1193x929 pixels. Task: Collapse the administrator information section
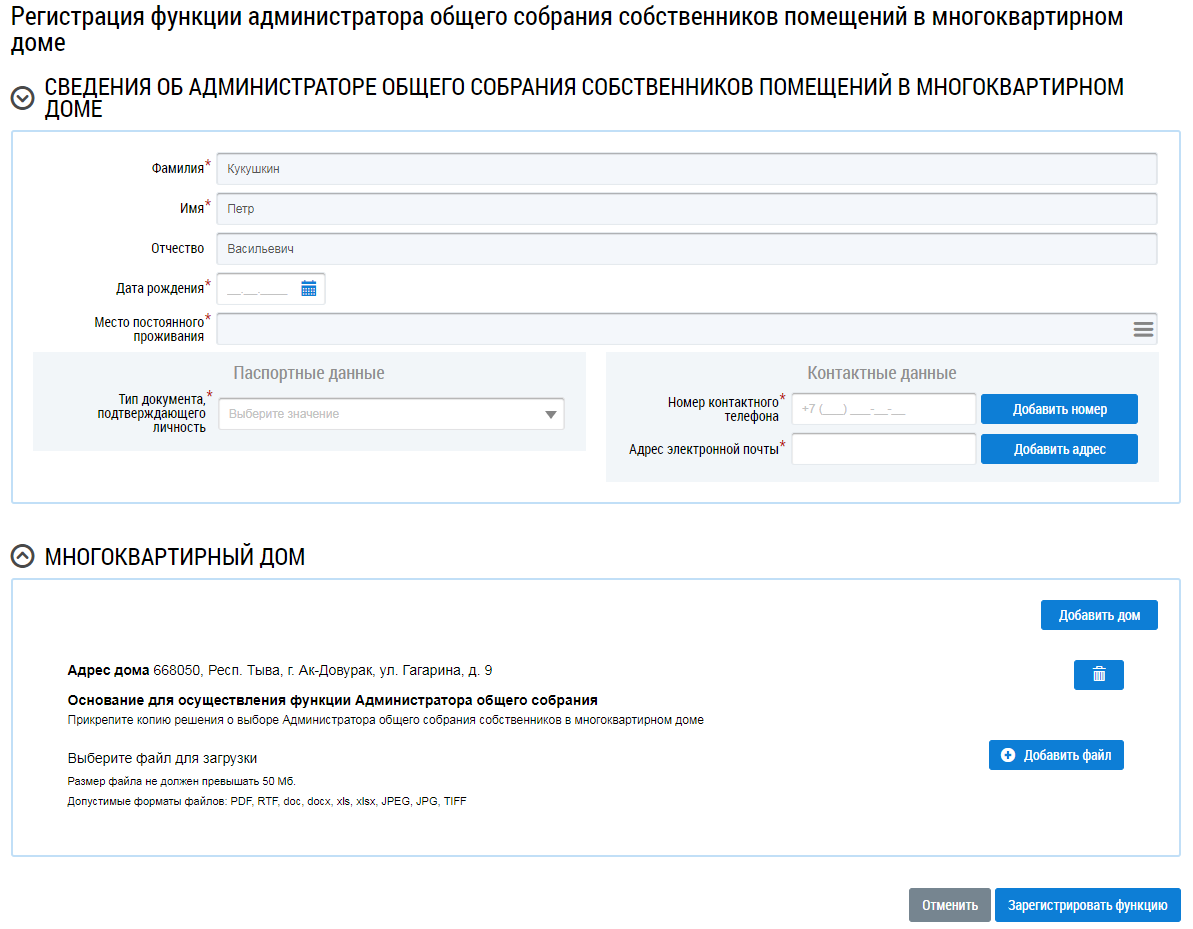tap(22, 98)
